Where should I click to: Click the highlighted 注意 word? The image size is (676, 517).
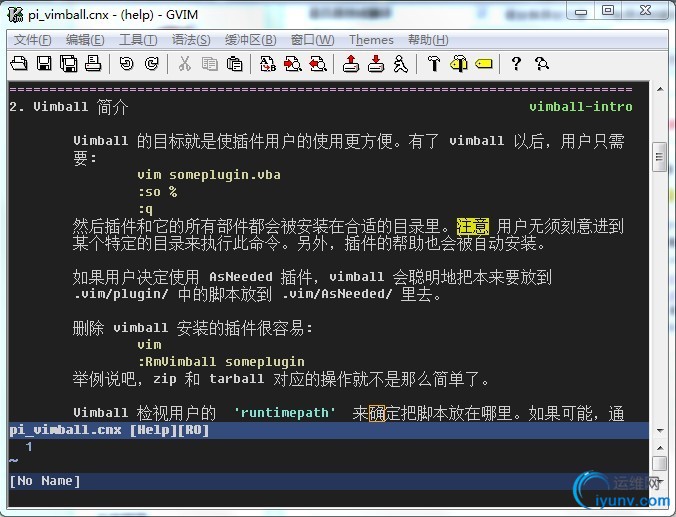click(473, 226)
